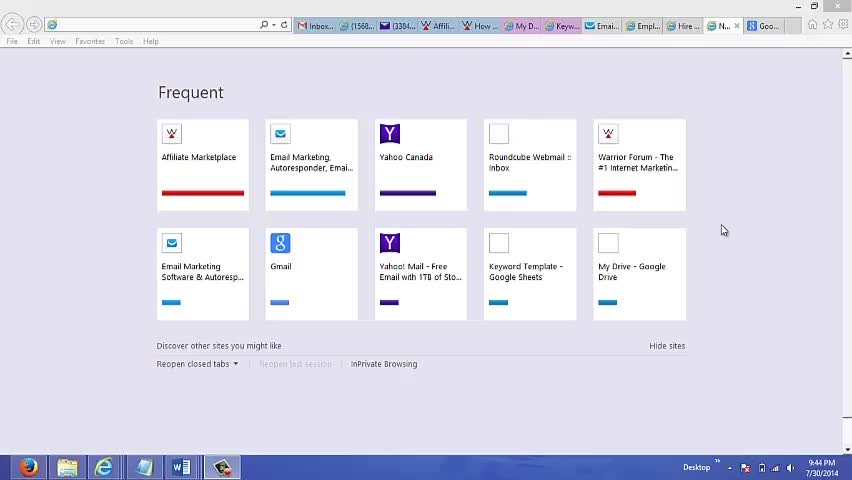Open the volume speaker icon
This screenshot has width=852, height=480.
coord(791,468)
